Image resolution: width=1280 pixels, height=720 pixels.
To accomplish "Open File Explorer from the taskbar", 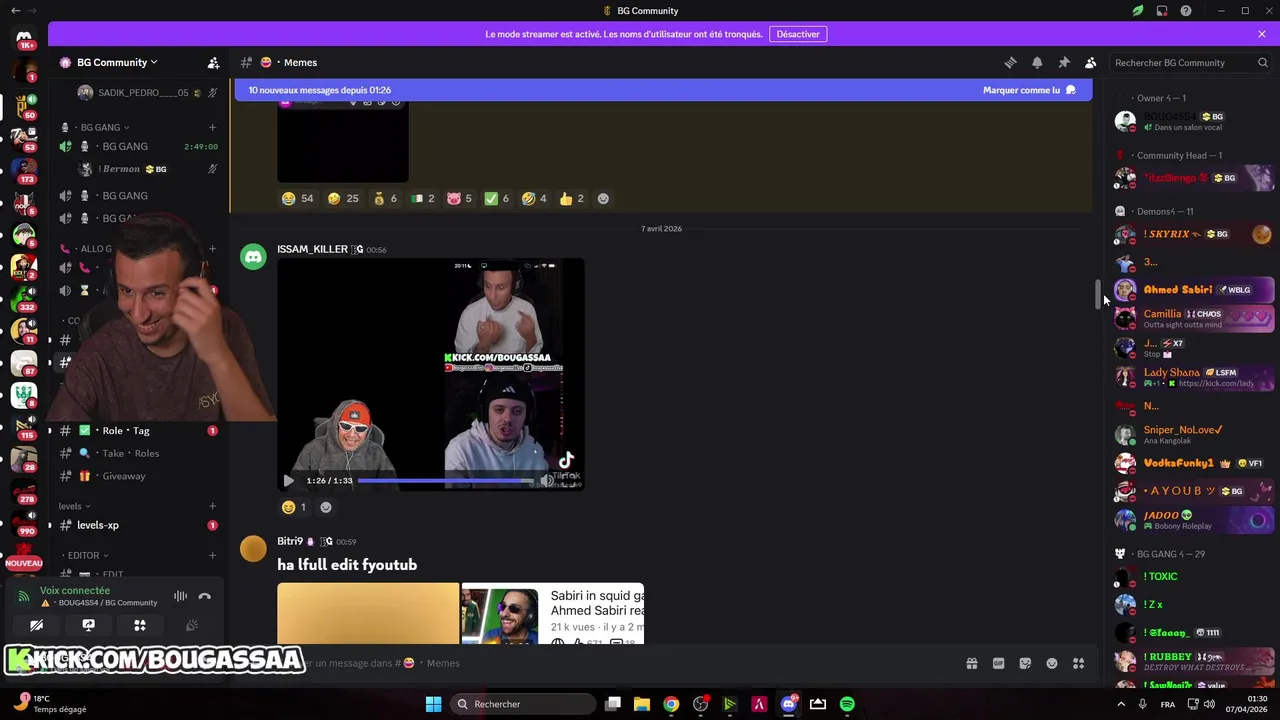I will (642, 704).
